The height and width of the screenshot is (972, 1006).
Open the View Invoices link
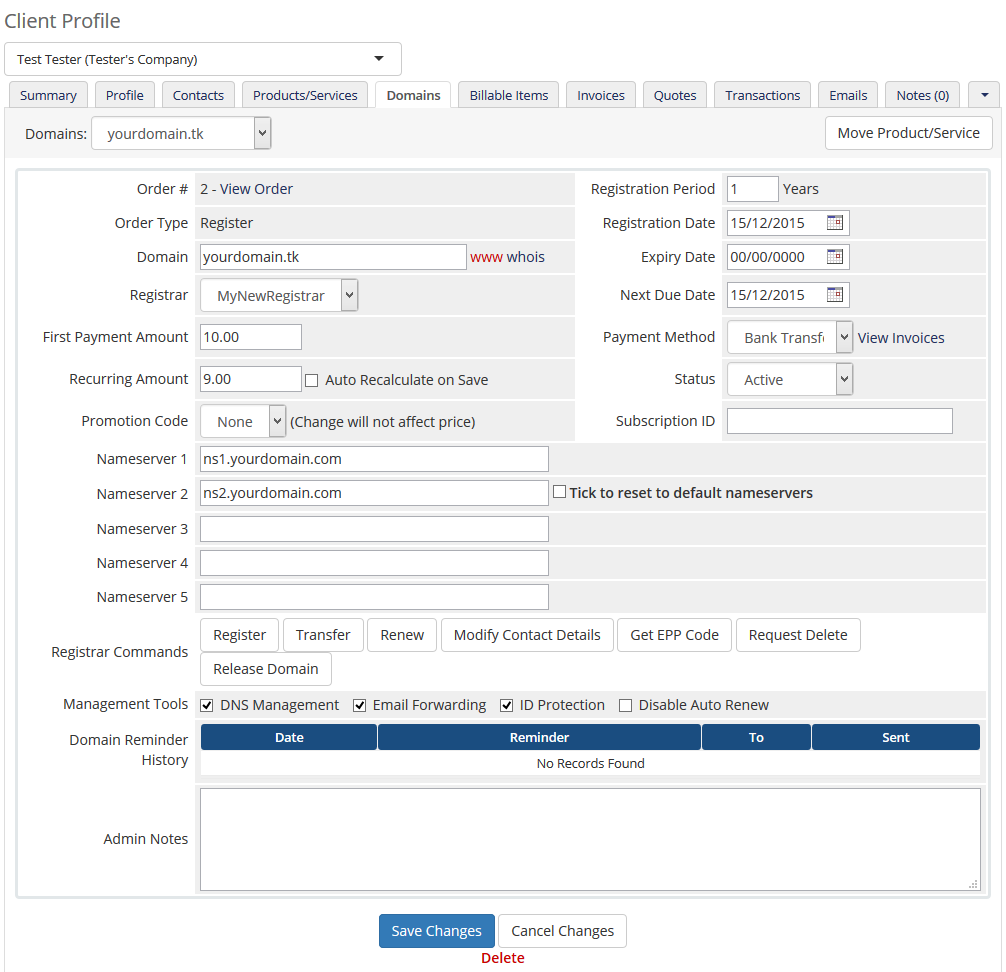coord(901,338)
